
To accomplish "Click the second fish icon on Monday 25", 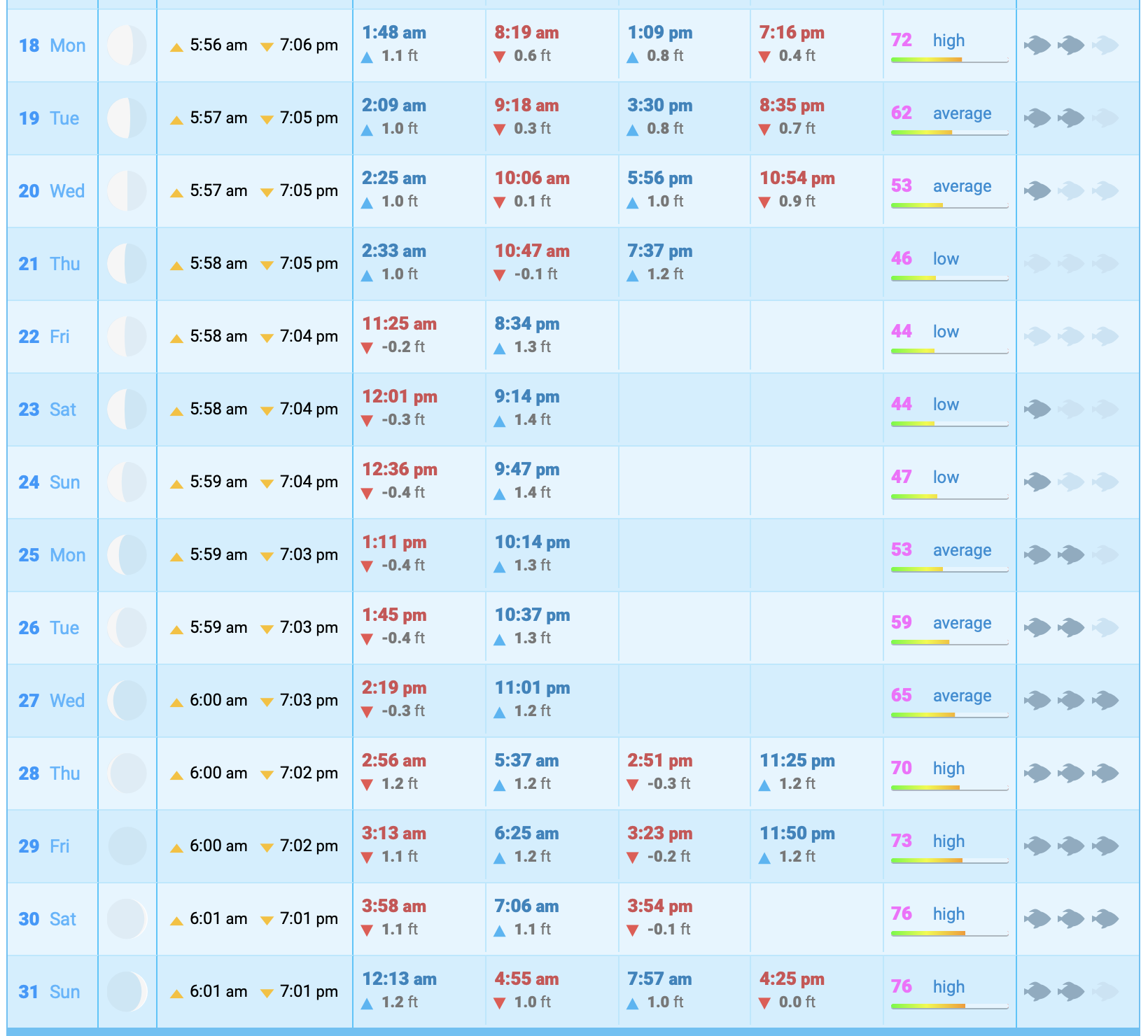I will [x=1071, y=555].
